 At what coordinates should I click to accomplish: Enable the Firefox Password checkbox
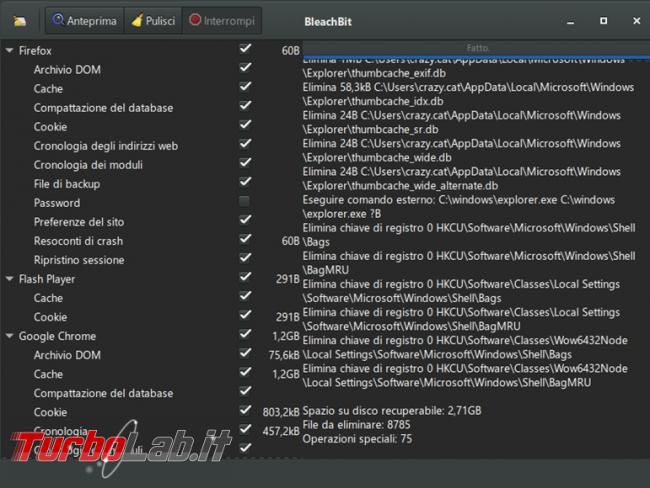(245, 202)
